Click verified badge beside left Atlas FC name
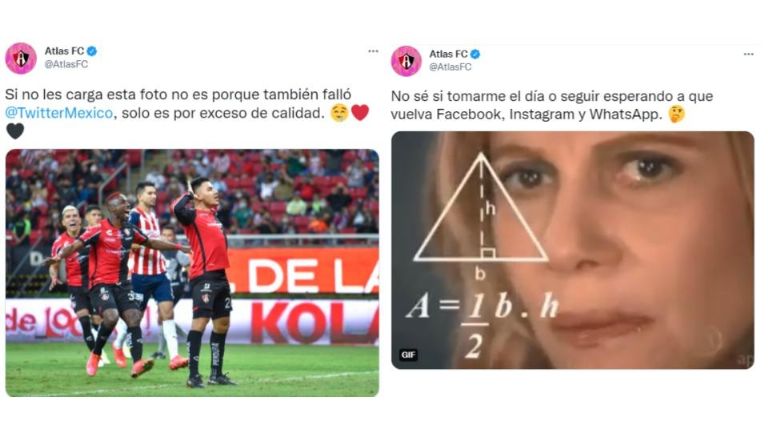This screenshot has width=768, height=432. click(x=92, y=51)
